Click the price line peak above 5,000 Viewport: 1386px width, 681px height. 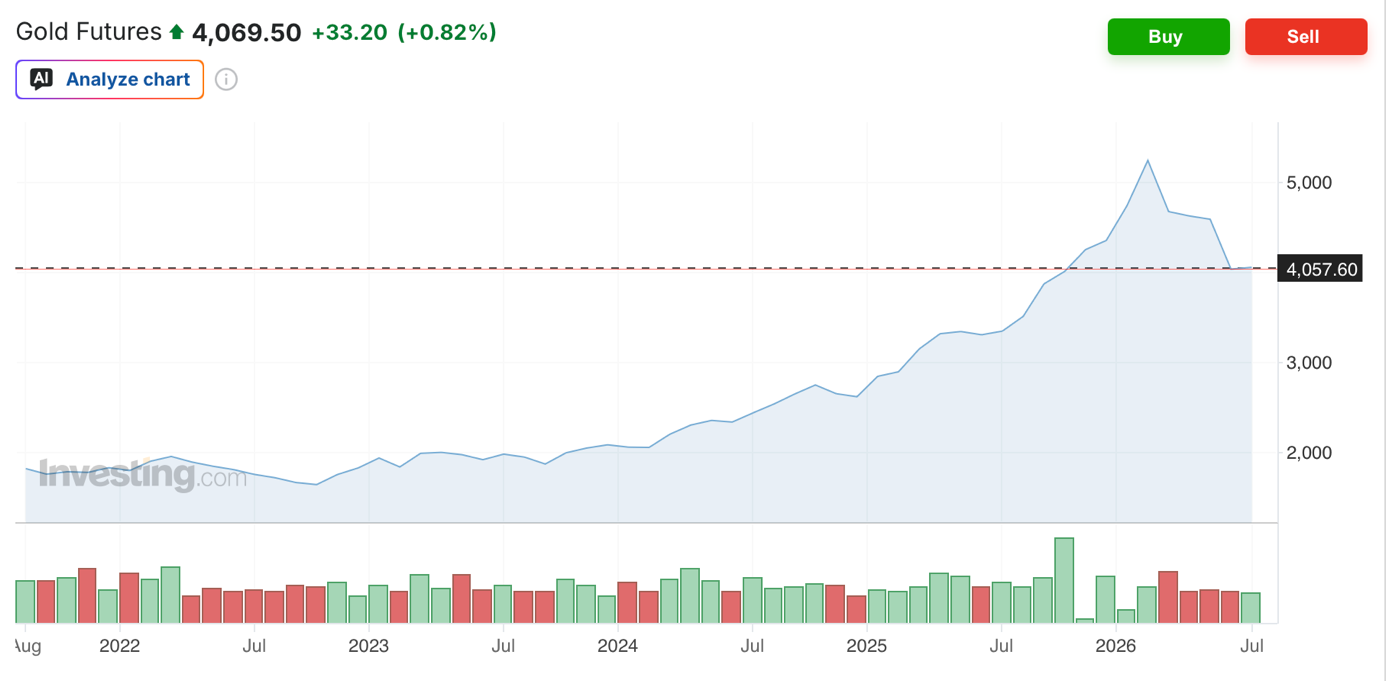1148,161
